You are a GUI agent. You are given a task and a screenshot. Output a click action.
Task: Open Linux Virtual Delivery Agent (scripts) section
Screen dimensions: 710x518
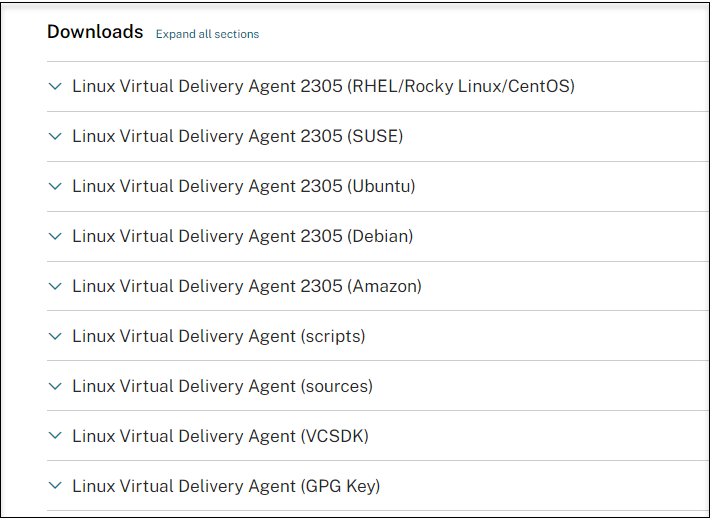pos(218,336)
